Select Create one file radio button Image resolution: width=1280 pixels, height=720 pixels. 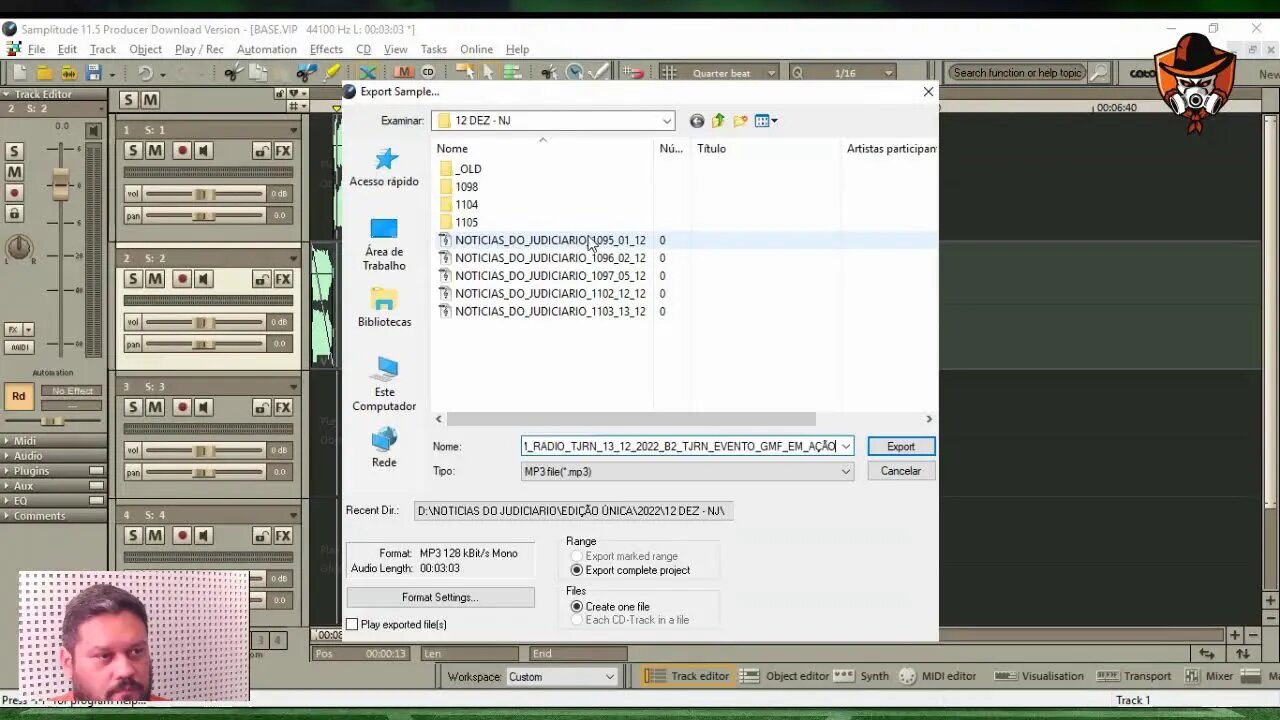click(x=577, y=607)
